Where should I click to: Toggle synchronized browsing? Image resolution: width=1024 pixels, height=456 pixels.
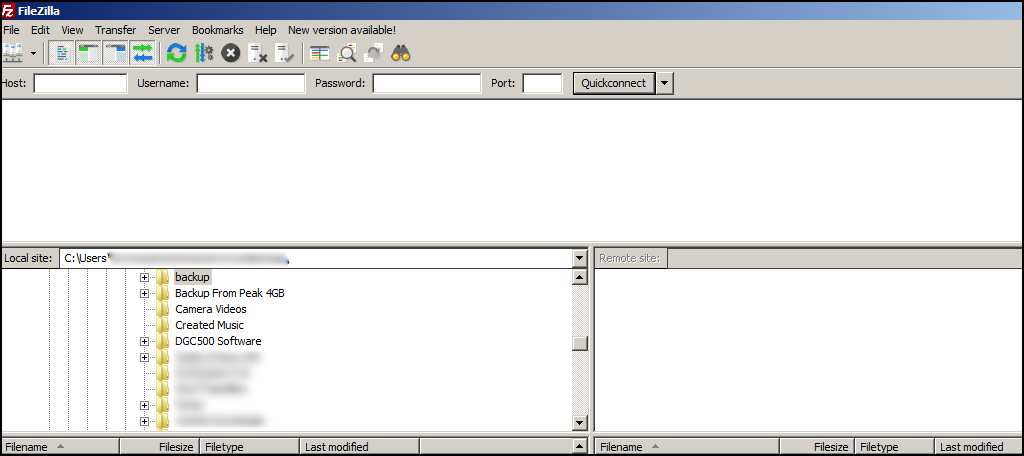pos(374,53)
